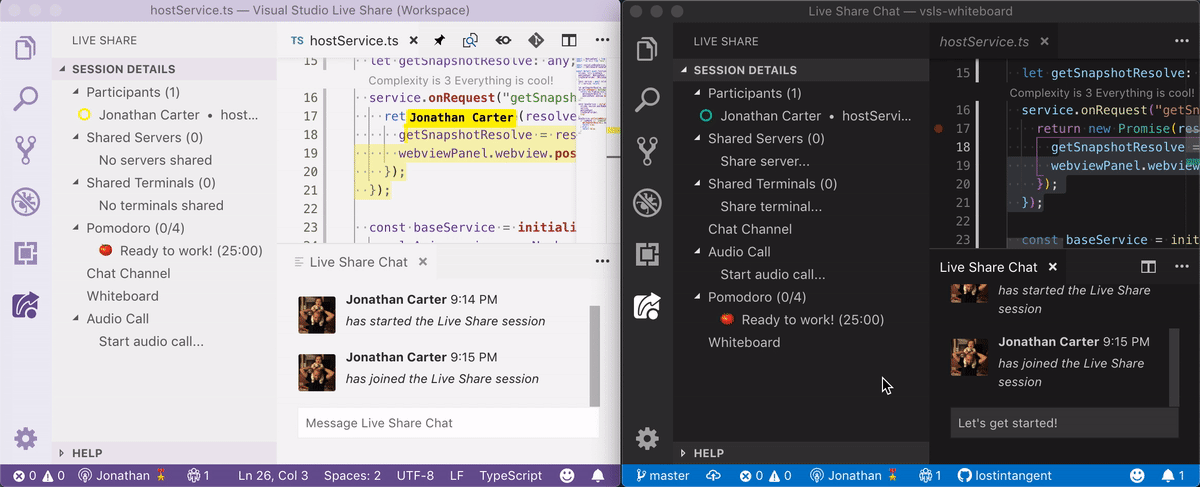
Task: Select the hostService.ts tab in dark window
Action: [x=984, y=42]
